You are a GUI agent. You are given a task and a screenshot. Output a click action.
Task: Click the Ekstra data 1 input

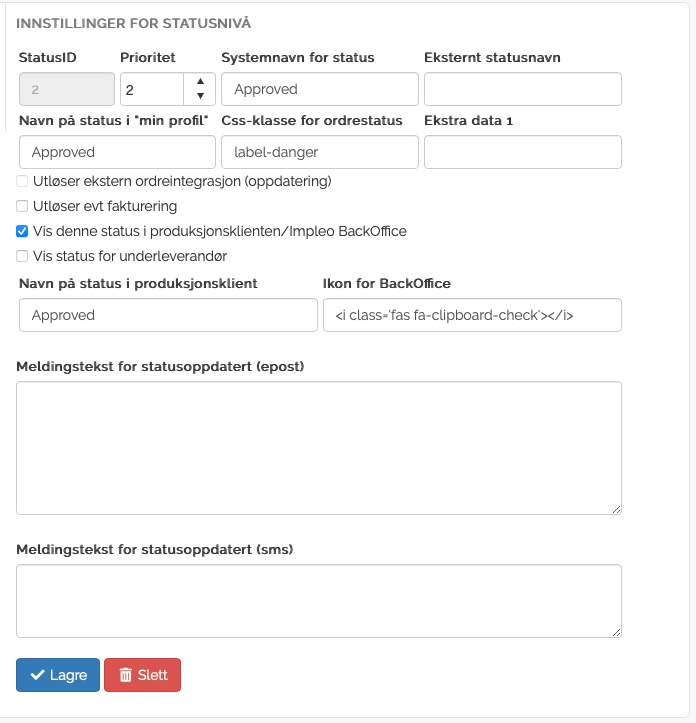point(522,152)
